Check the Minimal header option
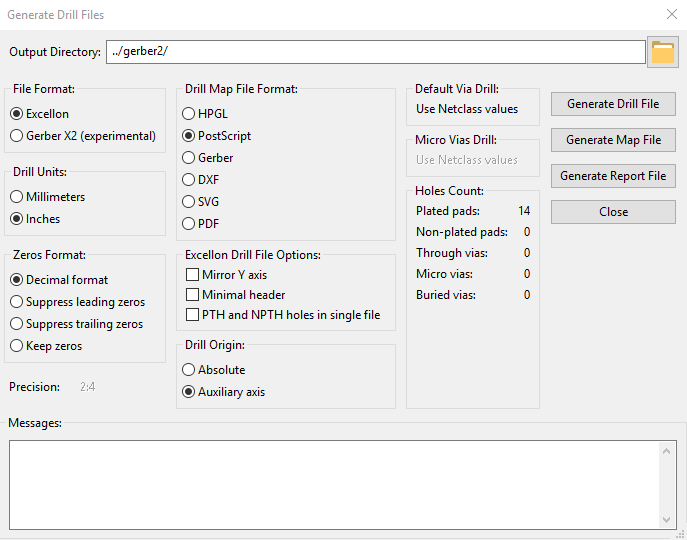This screenshot has width=687, height=540. tap(193, 295)
